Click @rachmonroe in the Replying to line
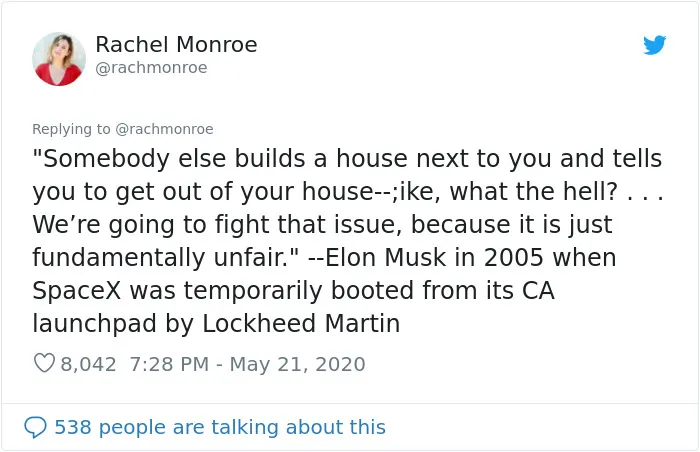The width and height of the screenshot is (700, 452). [x=164, y=129]
